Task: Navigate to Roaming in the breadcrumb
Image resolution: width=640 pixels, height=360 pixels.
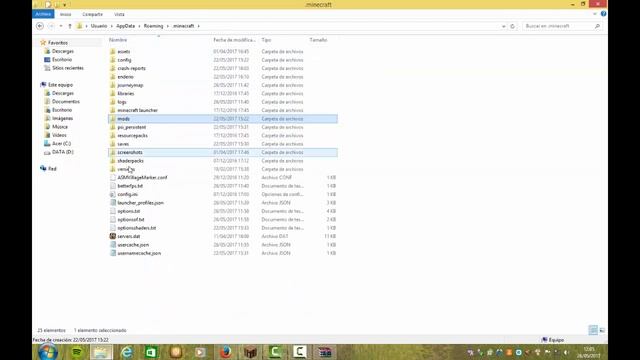Action: 153,26
